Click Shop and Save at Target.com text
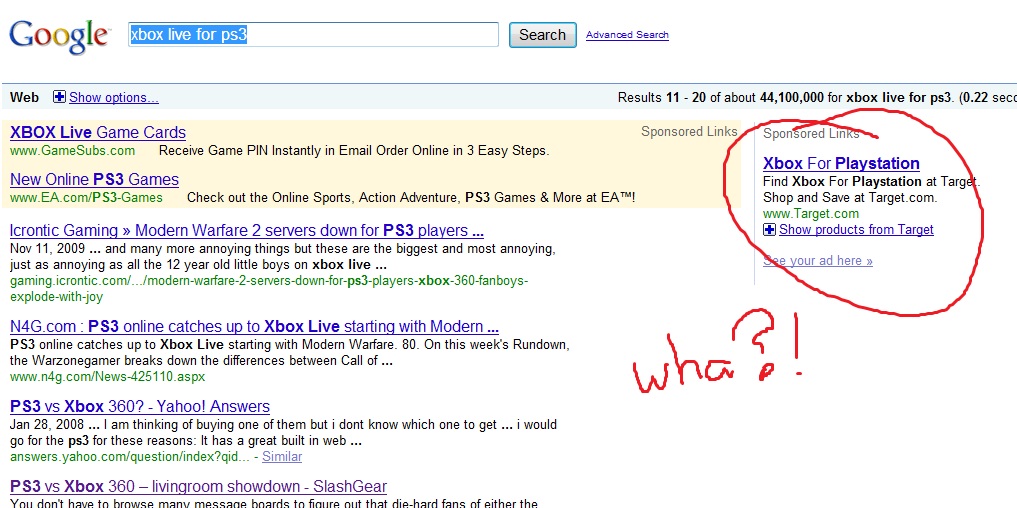Screen dimensions: 1017x508 [850, 197]
